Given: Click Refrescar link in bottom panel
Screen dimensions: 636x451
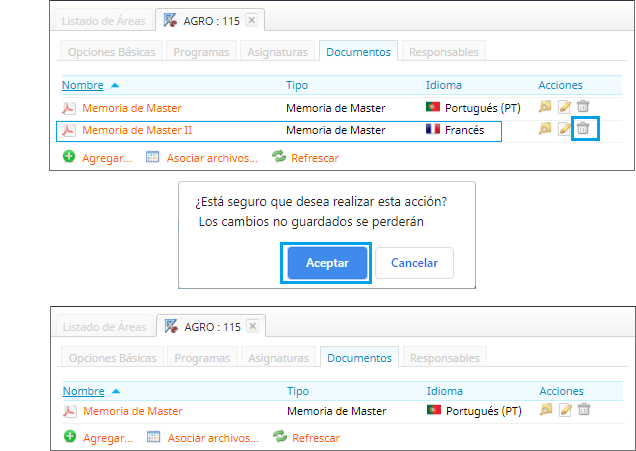Looking at the screenshot, I should pos(316,438).
